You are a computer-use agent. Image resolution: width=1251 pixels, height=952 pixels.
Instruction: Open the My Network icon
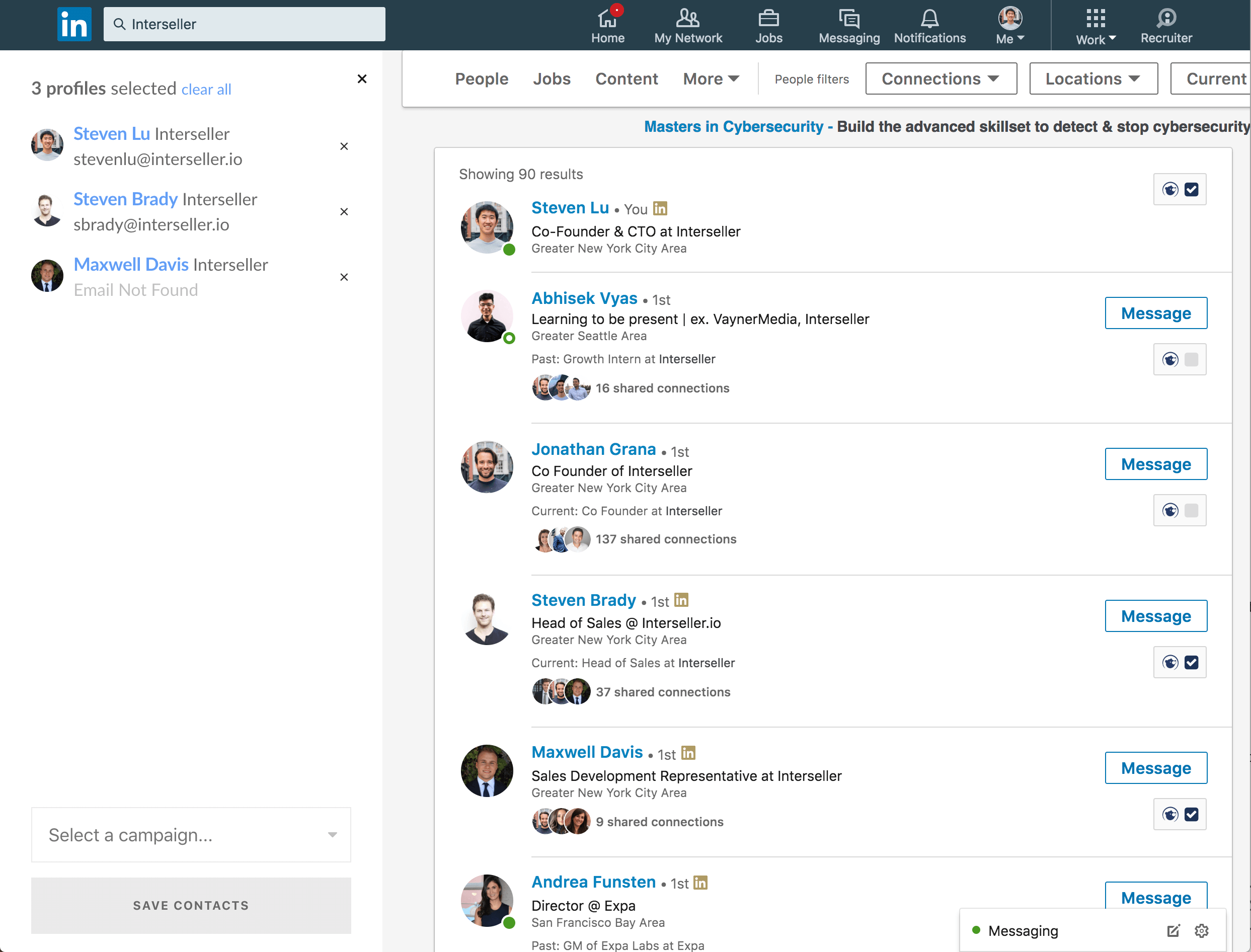[688, 25]
